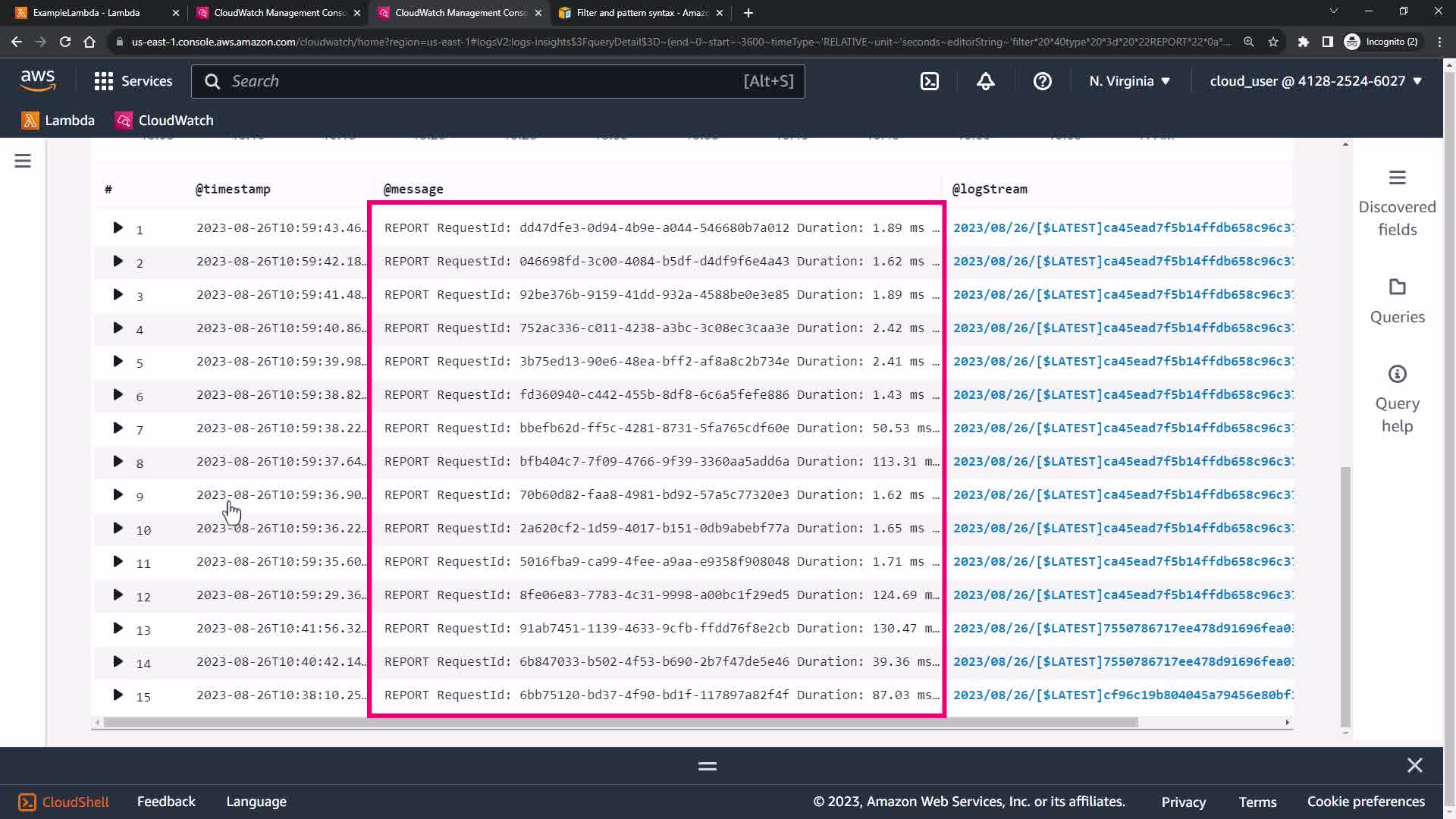The image size is (1456, 819).
Task: Expand log result row 15
Action: click(x=118, y=695)
